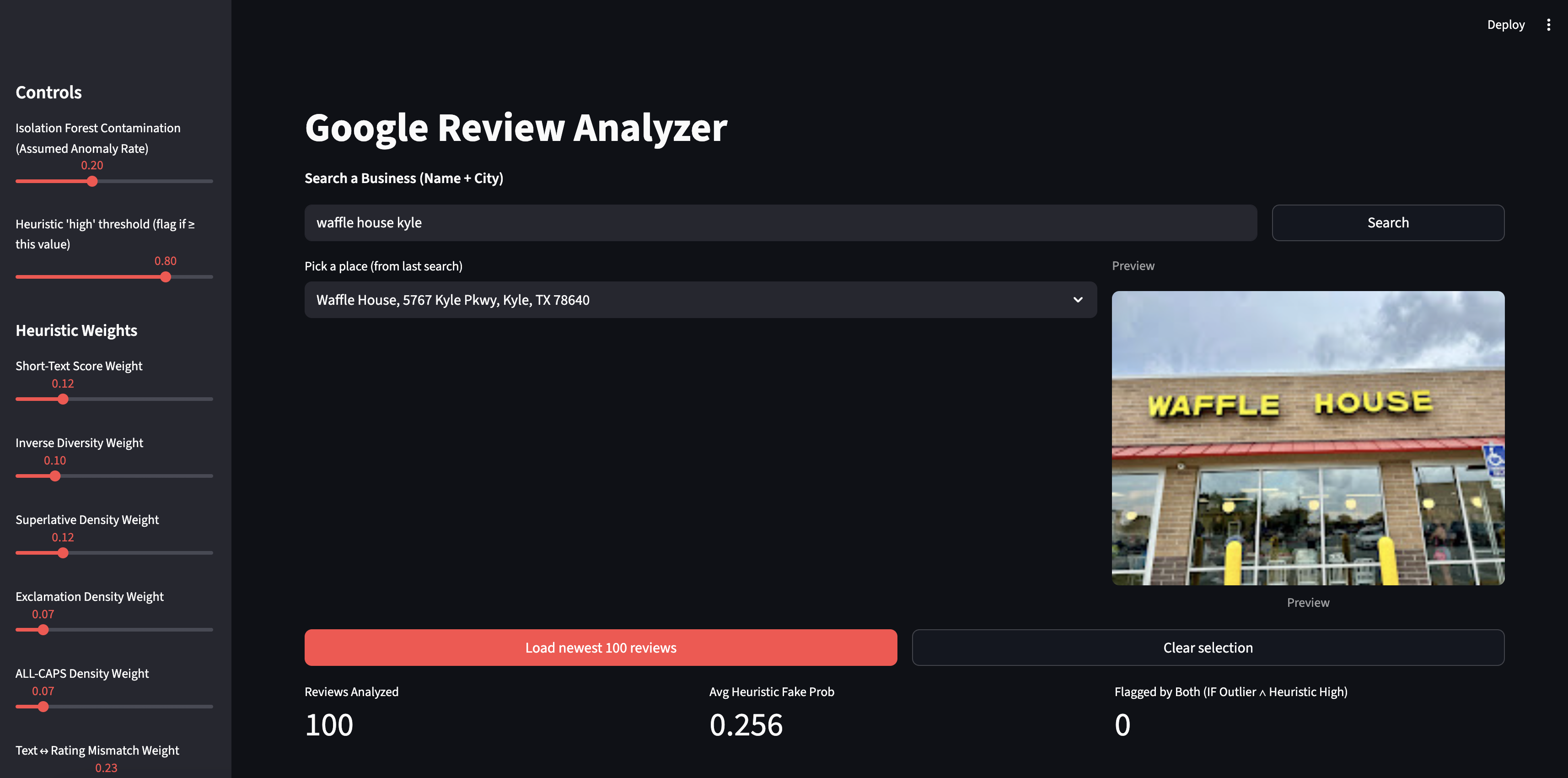Click the Inverse Diversity Weight slider handle
This screenshot has height=778, width=1568.
click(55, 476)
